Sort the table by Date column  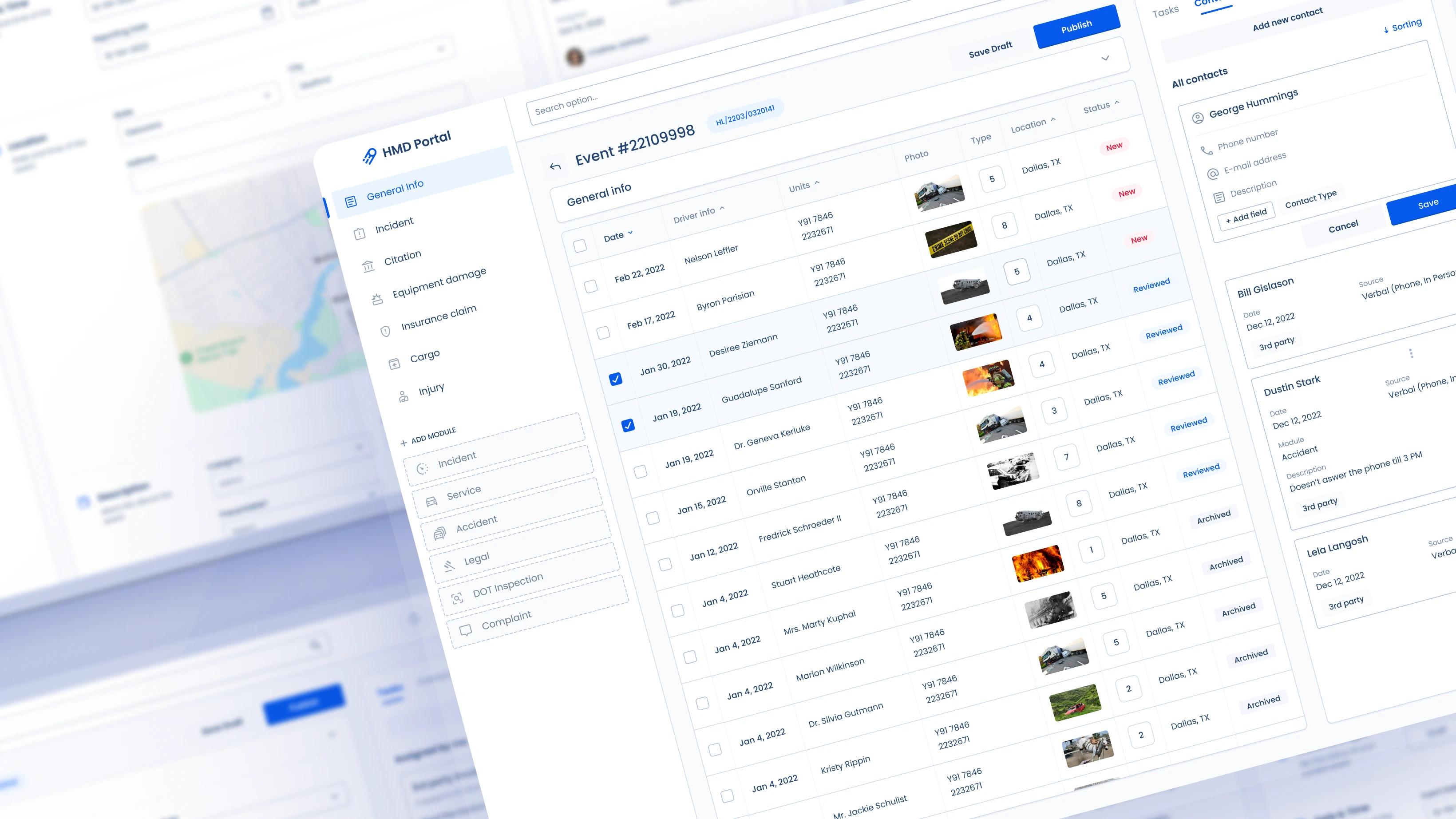click(618, 236)
